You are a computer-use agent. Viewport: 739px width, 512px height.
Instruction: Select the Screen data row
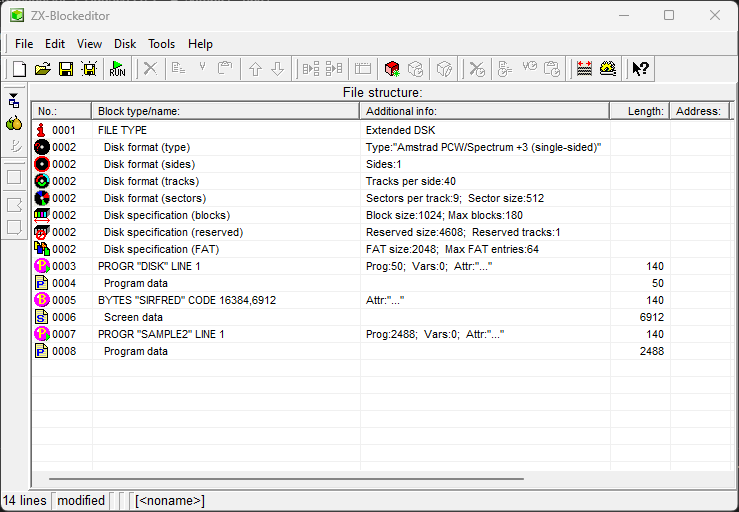click(x=381, y=317)
